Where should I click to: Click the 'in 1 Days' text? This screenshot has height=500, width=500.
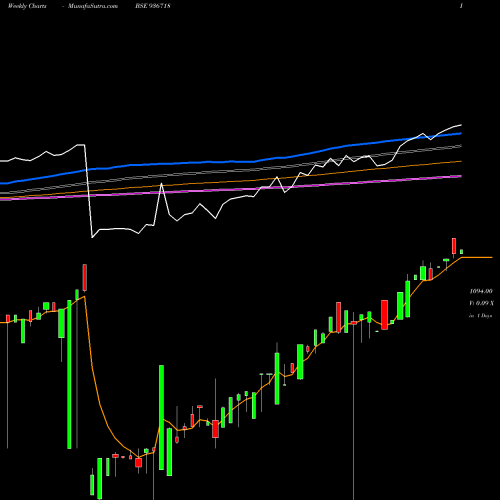click(x=480, y=315)
